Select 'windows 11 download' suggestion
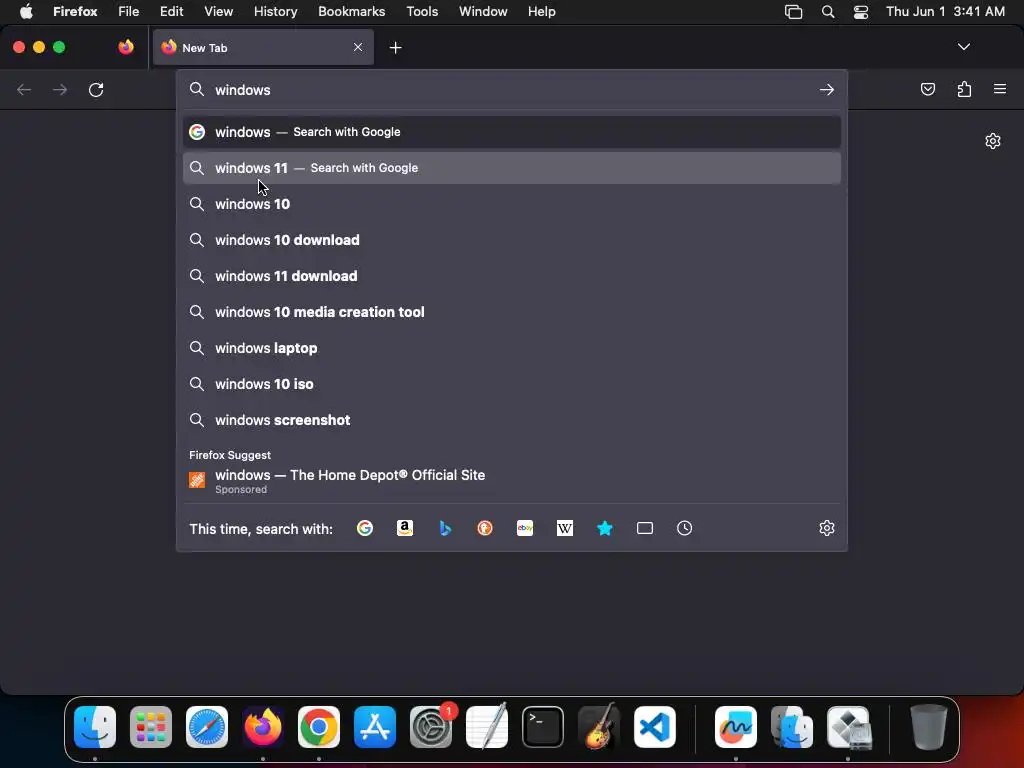Screen dimensions: 1024x768 (511, 276)
